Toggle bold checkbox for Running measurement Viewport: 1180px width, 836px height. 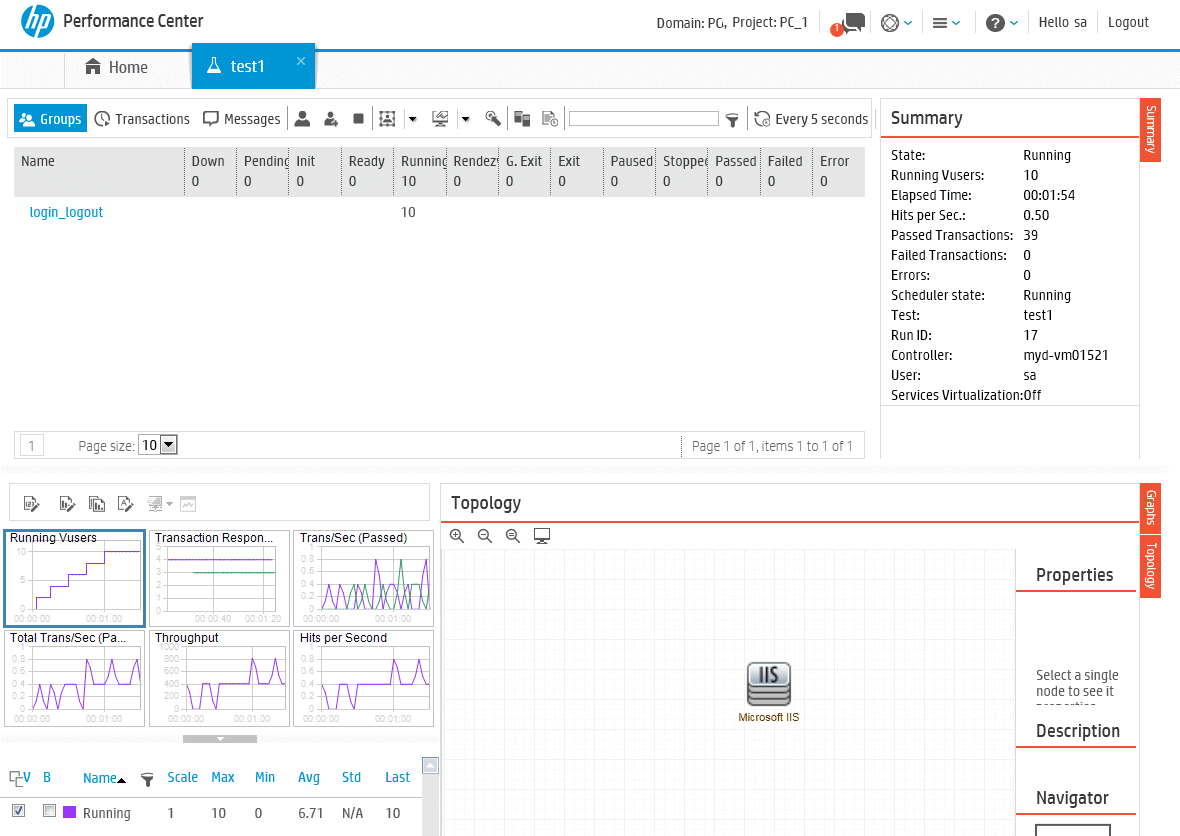point(50,810)
